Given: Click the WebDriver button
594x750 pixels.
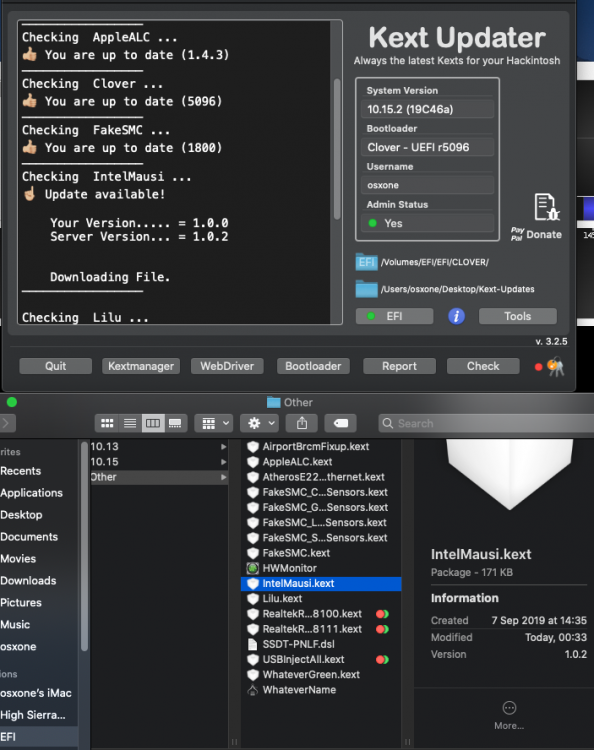Looking at the screenshot, I should click(227, 366).
